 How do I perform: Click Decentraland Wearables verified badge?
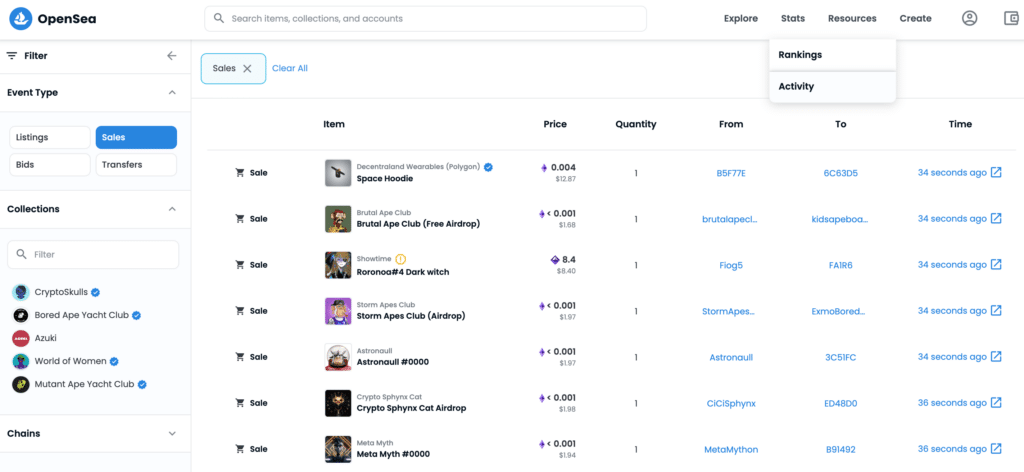click(x=488, y=166)
